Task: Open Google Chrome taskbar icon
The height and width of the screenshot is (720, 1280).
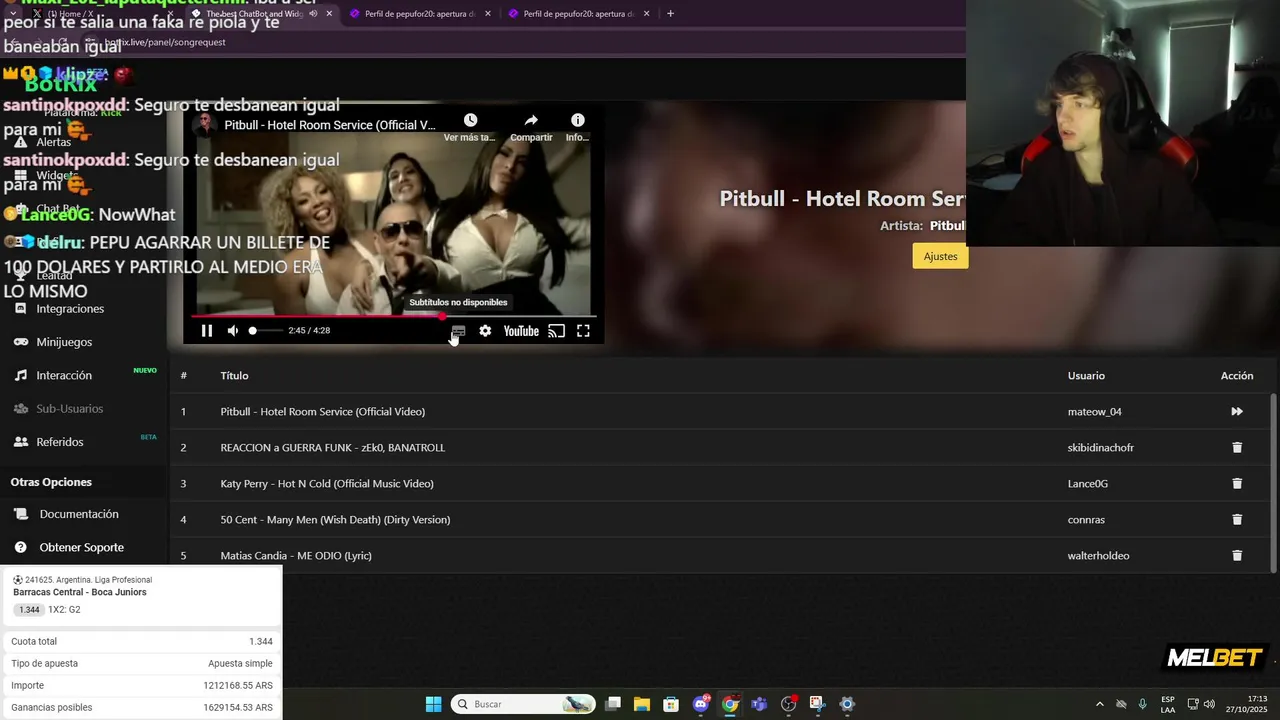Action: [x=730, y=704]
